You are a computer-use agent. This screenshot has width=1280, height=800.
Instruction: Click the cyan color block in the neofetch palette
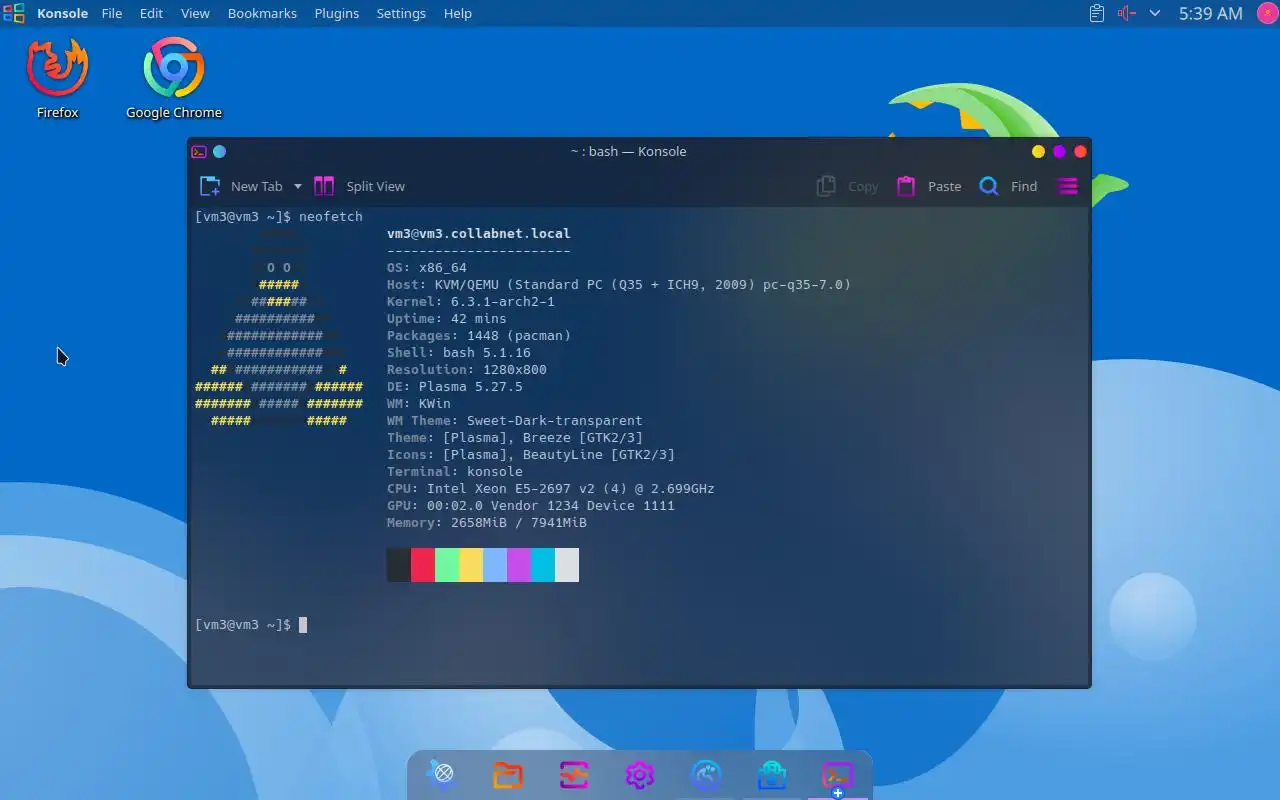(x=543, y=565)
